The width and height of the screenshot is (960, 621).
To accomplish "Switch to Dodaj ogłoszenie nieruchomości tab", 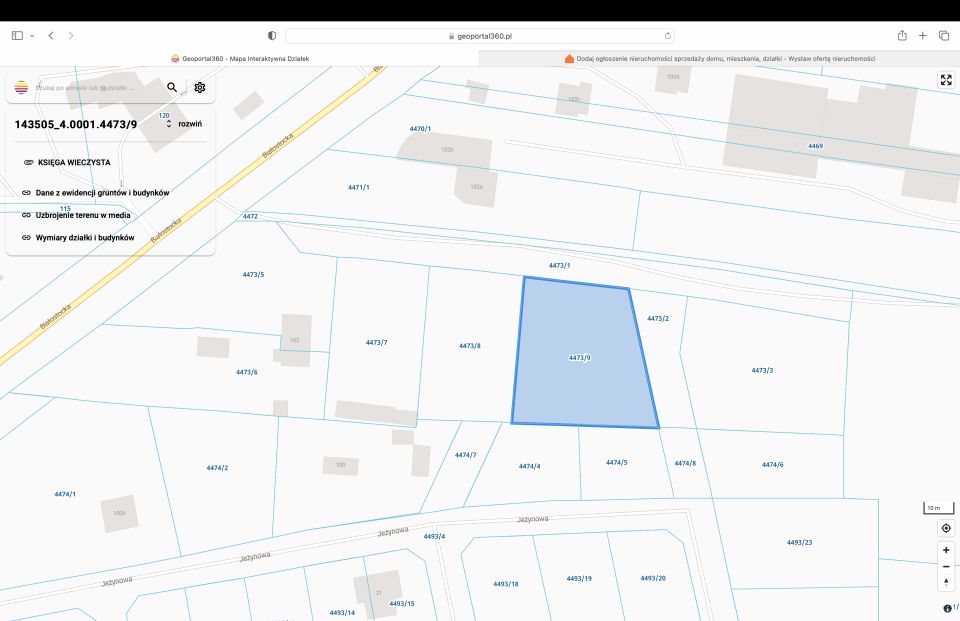I will pyautogui.click(x=719, y=59).
